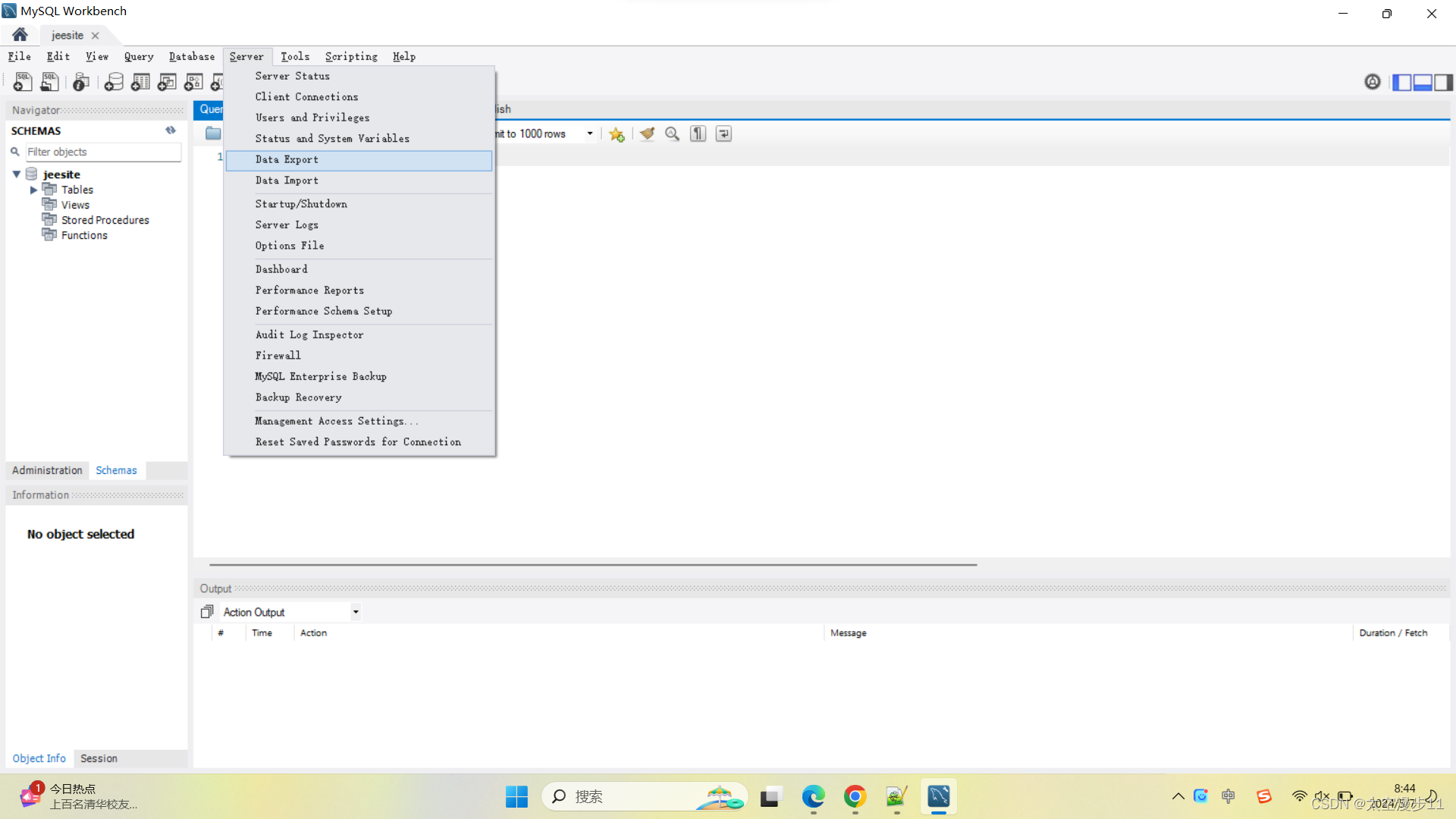Create new view toolbar icon

pyautogui.click(x=167, y=82)
